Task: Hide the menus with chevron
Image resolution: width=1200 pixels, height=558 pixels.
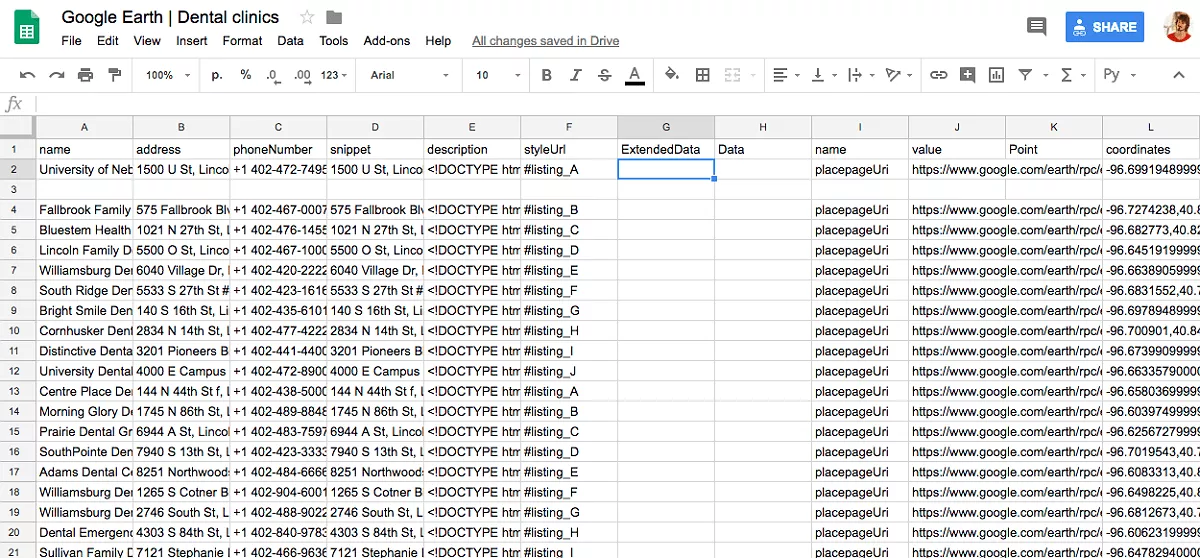Action: click(x=1180, y=75)
